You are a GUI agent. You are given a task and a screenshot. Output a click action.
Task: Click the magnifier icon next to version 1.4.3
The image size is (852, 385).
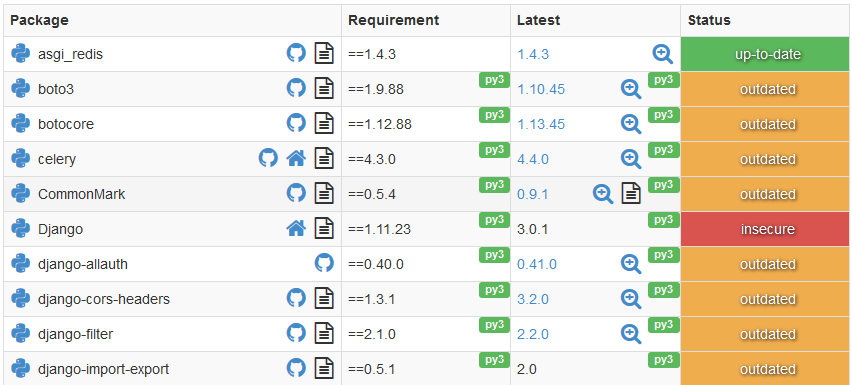click(662, 54)
